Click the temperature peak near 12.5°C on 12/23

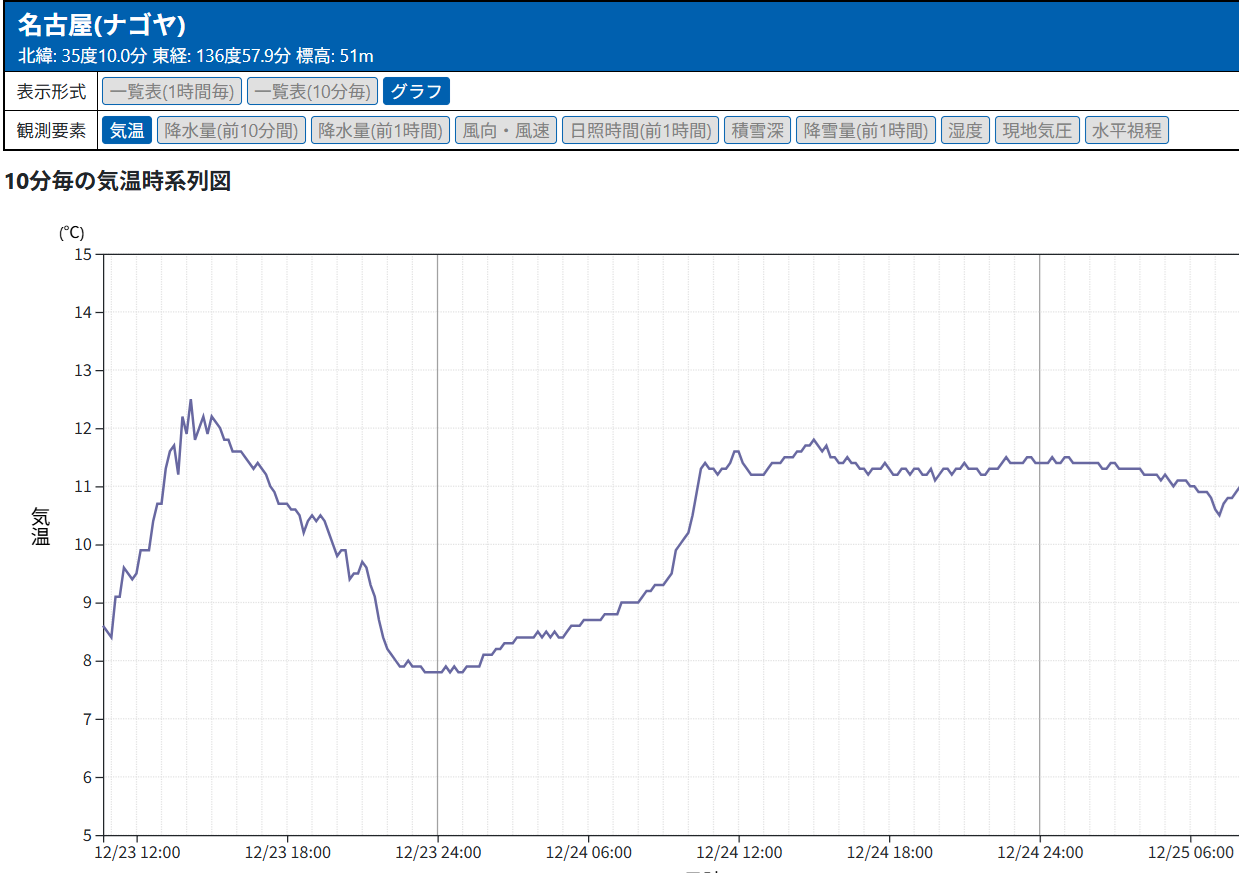point(191,401)
